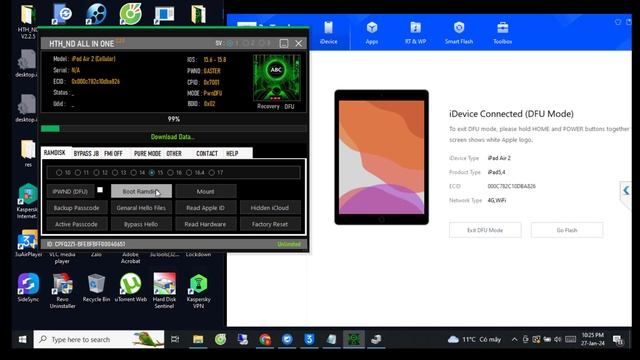Select Revo Uninstaller desktop icon
Screen dimensions: 640x360
point(62,291)
